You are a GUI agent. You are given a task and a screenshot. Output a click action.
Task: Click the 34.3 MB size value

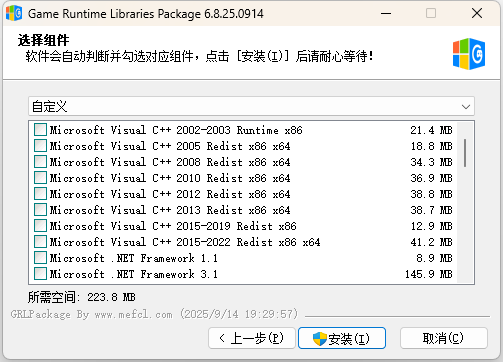coord(431,162)
